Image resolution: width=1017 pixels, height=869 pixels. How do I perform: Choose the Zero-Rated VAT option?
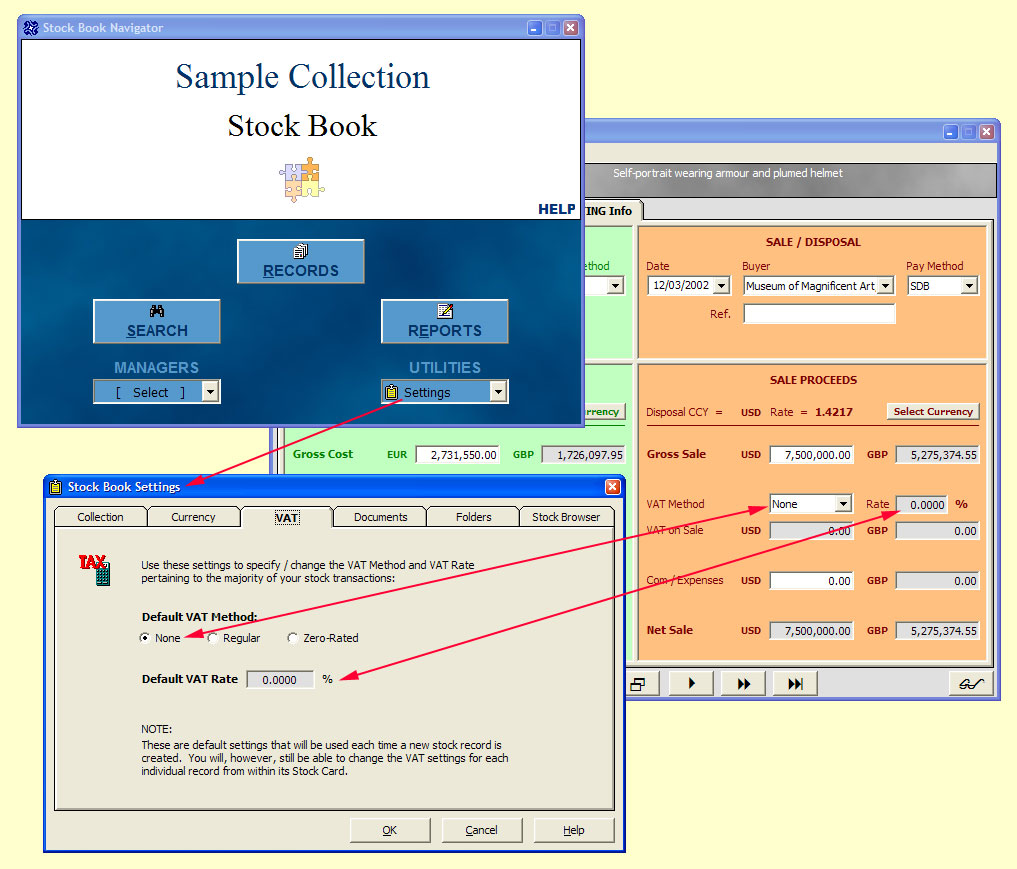292,637
